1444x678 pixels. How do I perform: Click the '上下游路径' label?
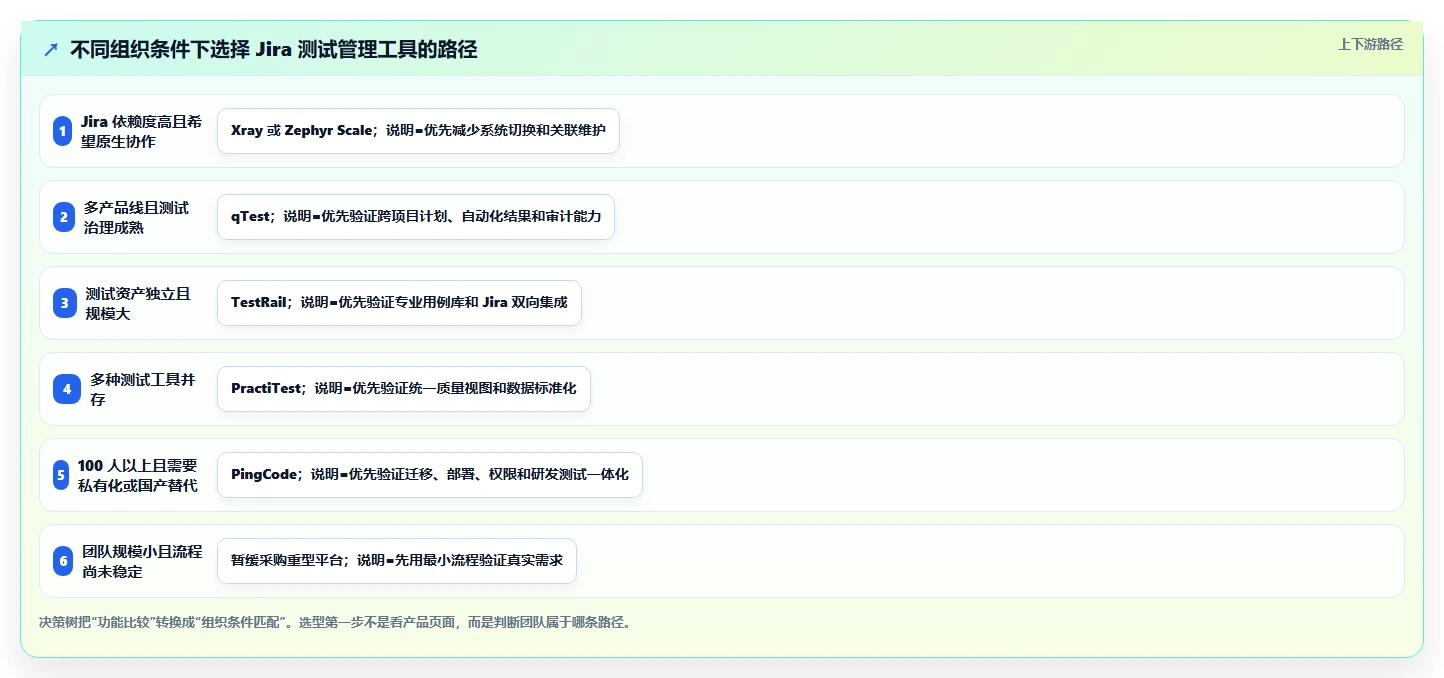click(1370, 44)
